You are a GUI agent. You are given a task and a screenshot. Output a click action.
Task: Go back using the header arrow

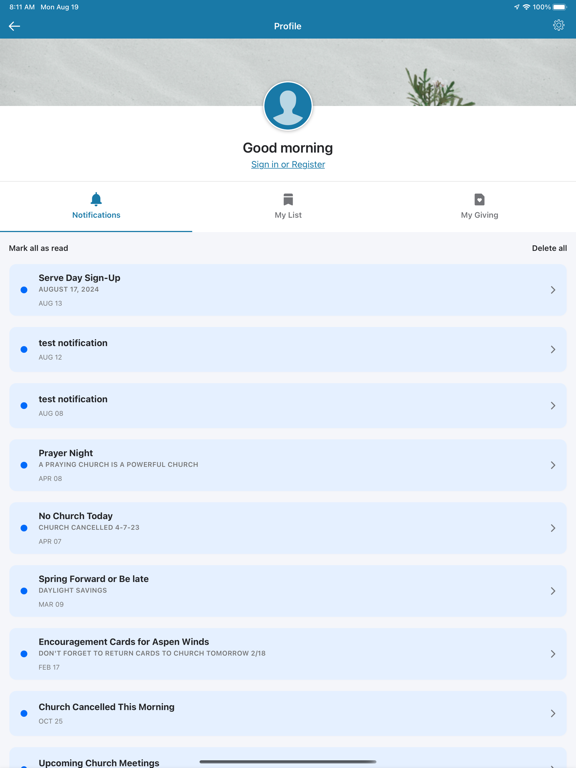tap(14, 26)
